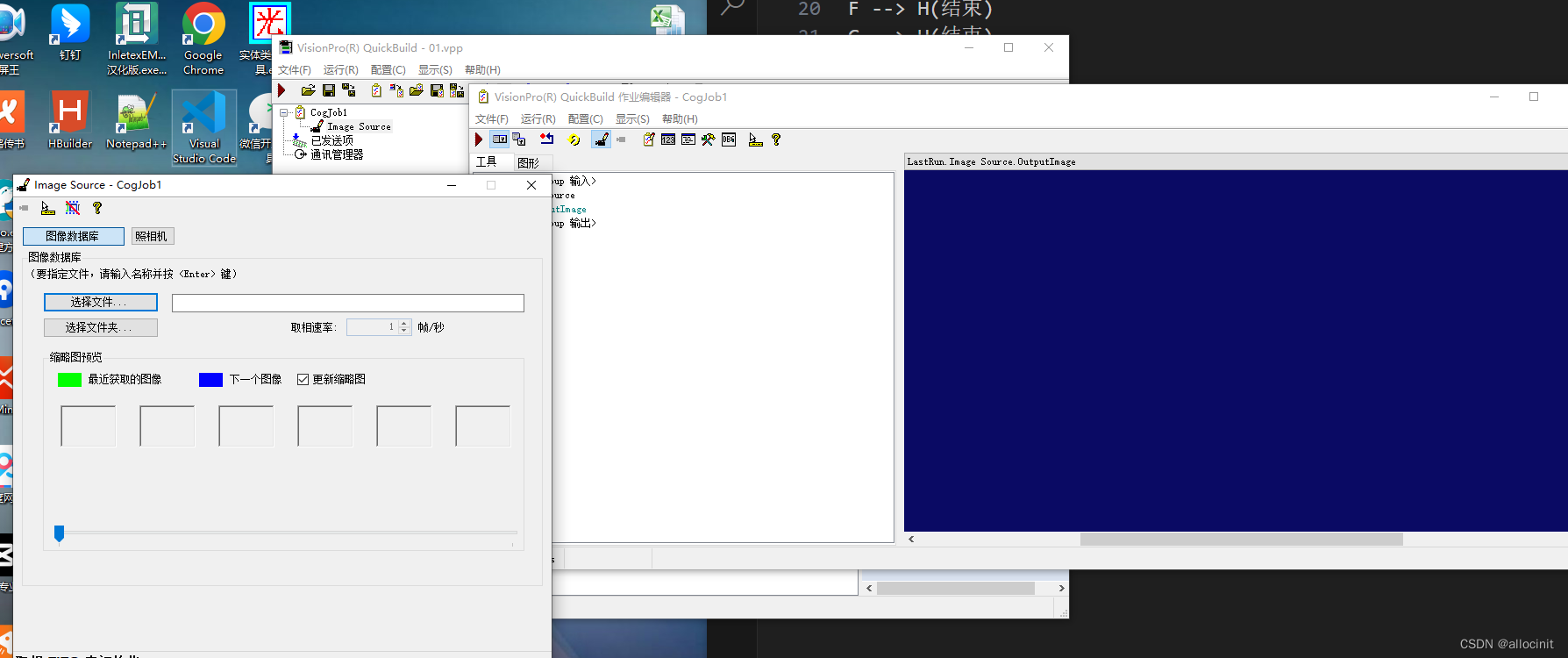1568x658 pixels.
Task: Open the tools hammer-and-wrench icon
Action: [709, 139]
